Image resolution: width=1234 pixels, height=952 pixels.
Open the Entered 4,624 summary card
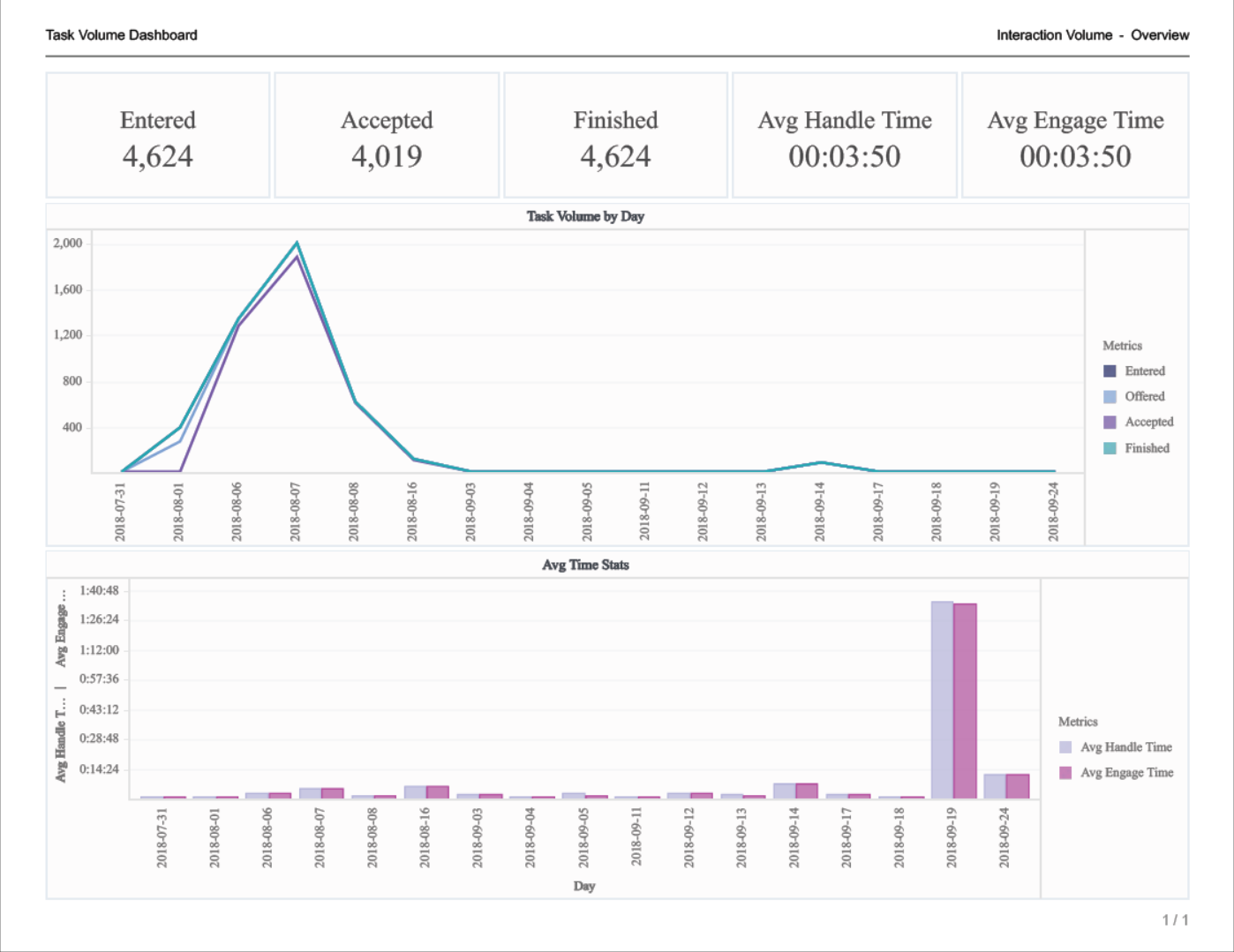(158, 136)
